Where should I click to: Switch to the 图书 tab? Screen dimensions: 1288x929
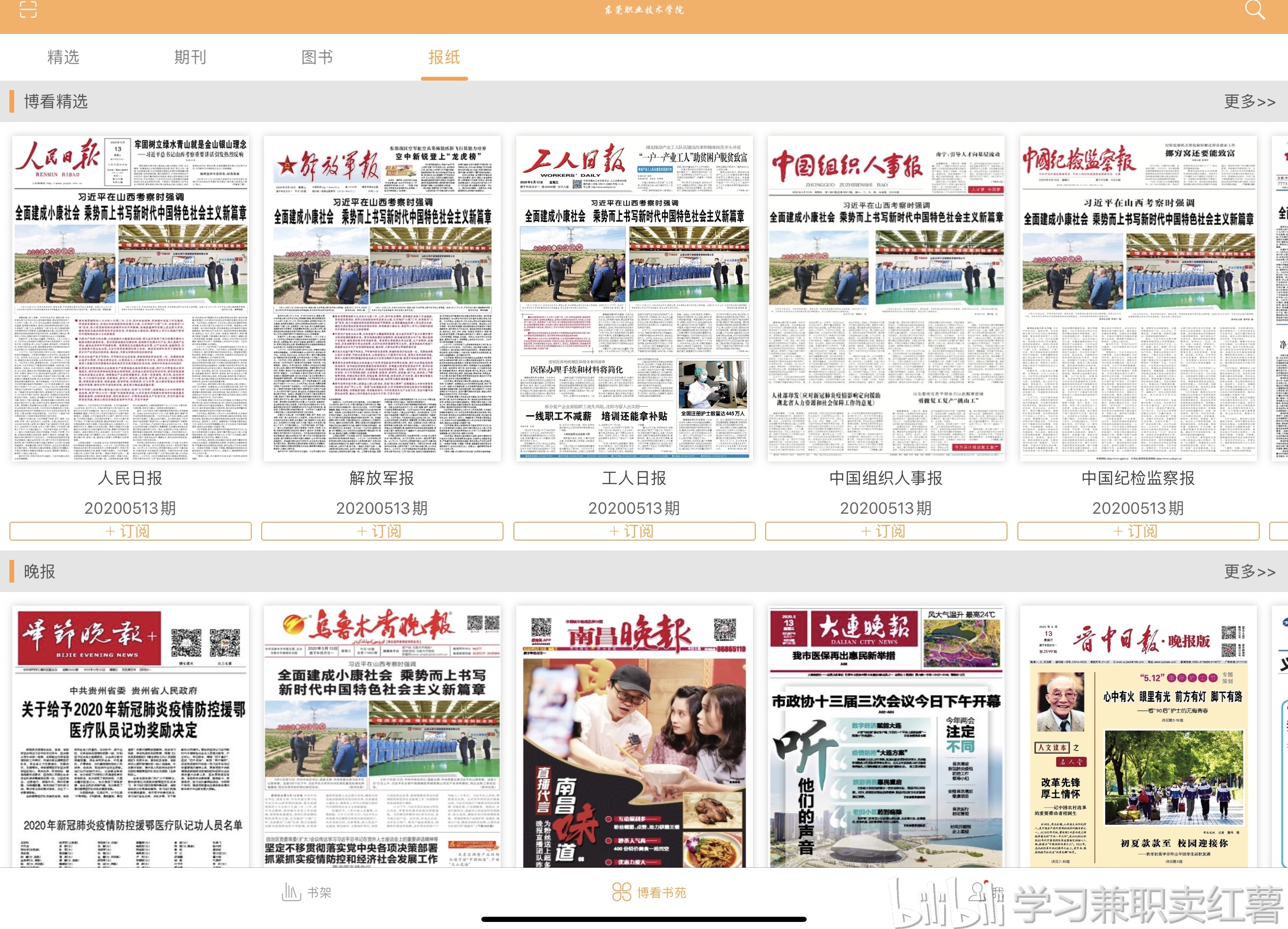point(317,58)
